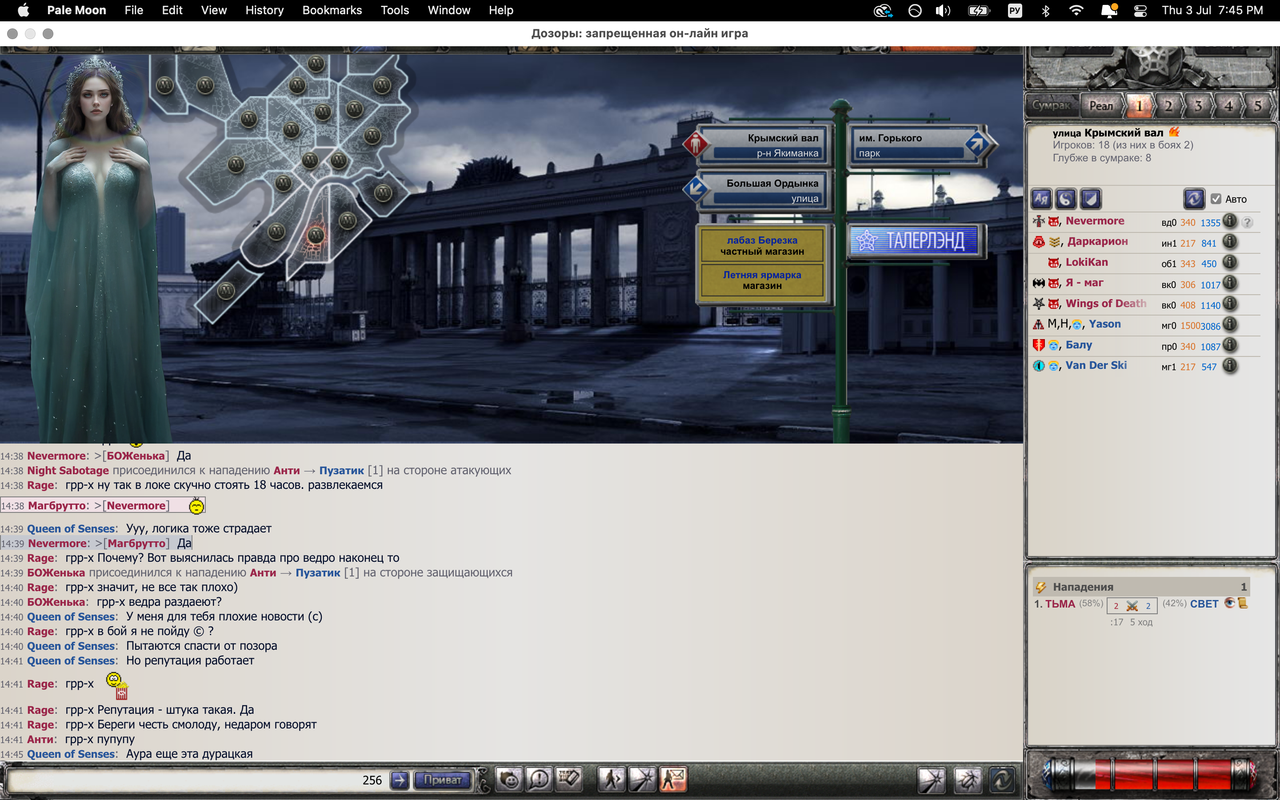1280x800 pixels.
Task: Open the attack log scroll icon
Action: coord(1243,603)
